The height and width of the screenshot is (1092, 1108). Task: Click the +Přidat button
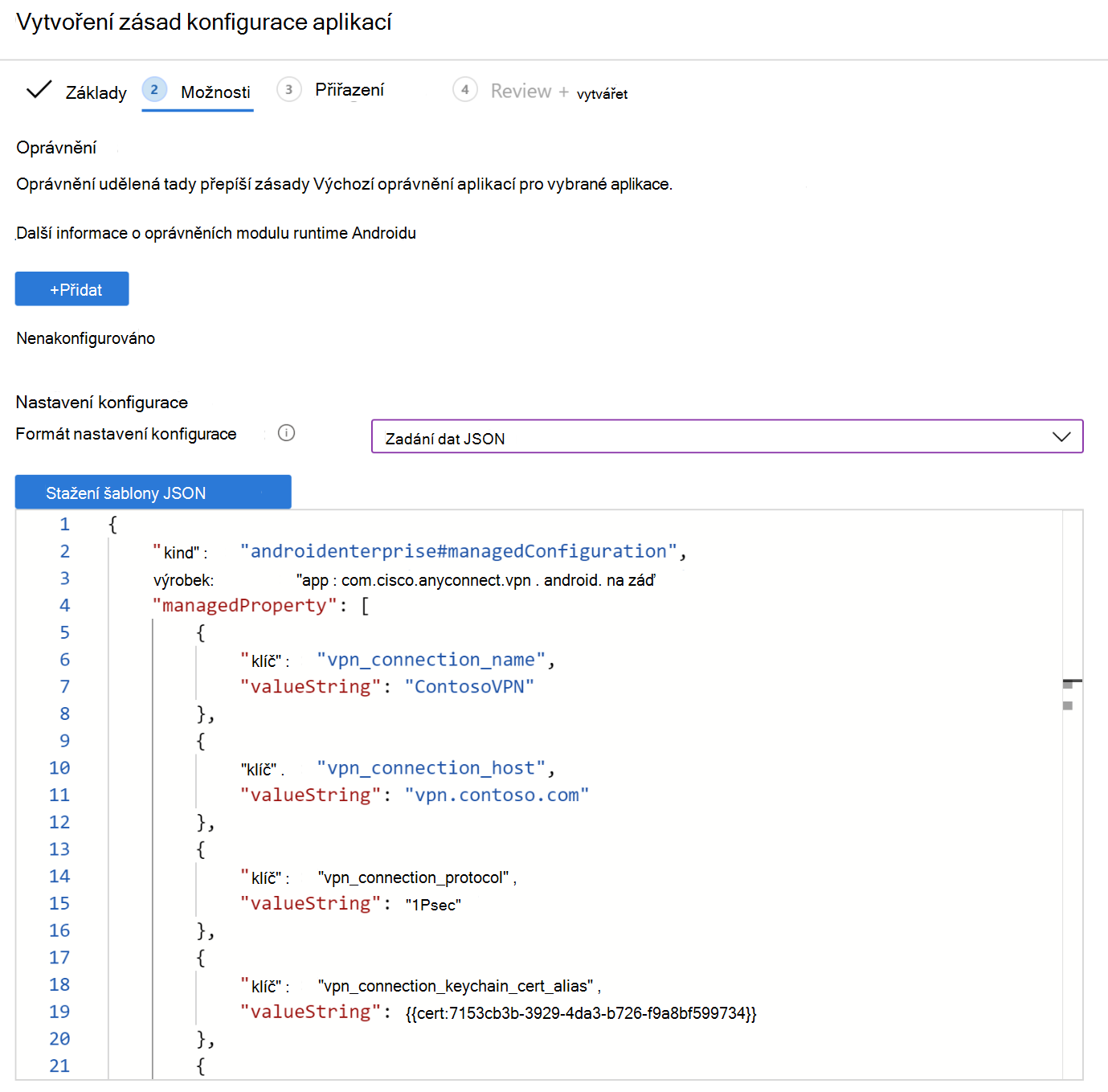coord(72,289)
